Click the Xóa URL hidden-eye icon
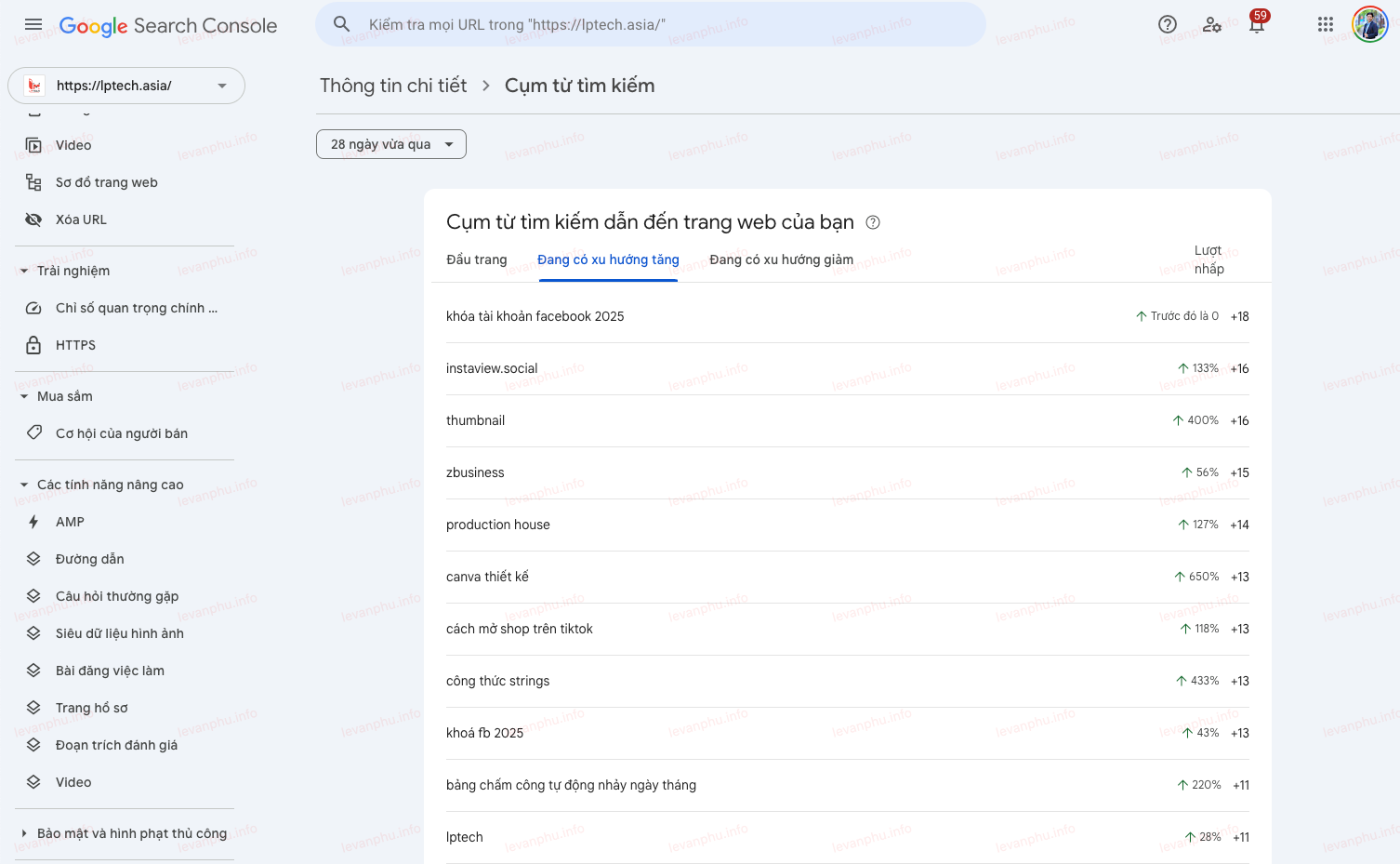The image size is (1400, 864). tap(33, 219)
